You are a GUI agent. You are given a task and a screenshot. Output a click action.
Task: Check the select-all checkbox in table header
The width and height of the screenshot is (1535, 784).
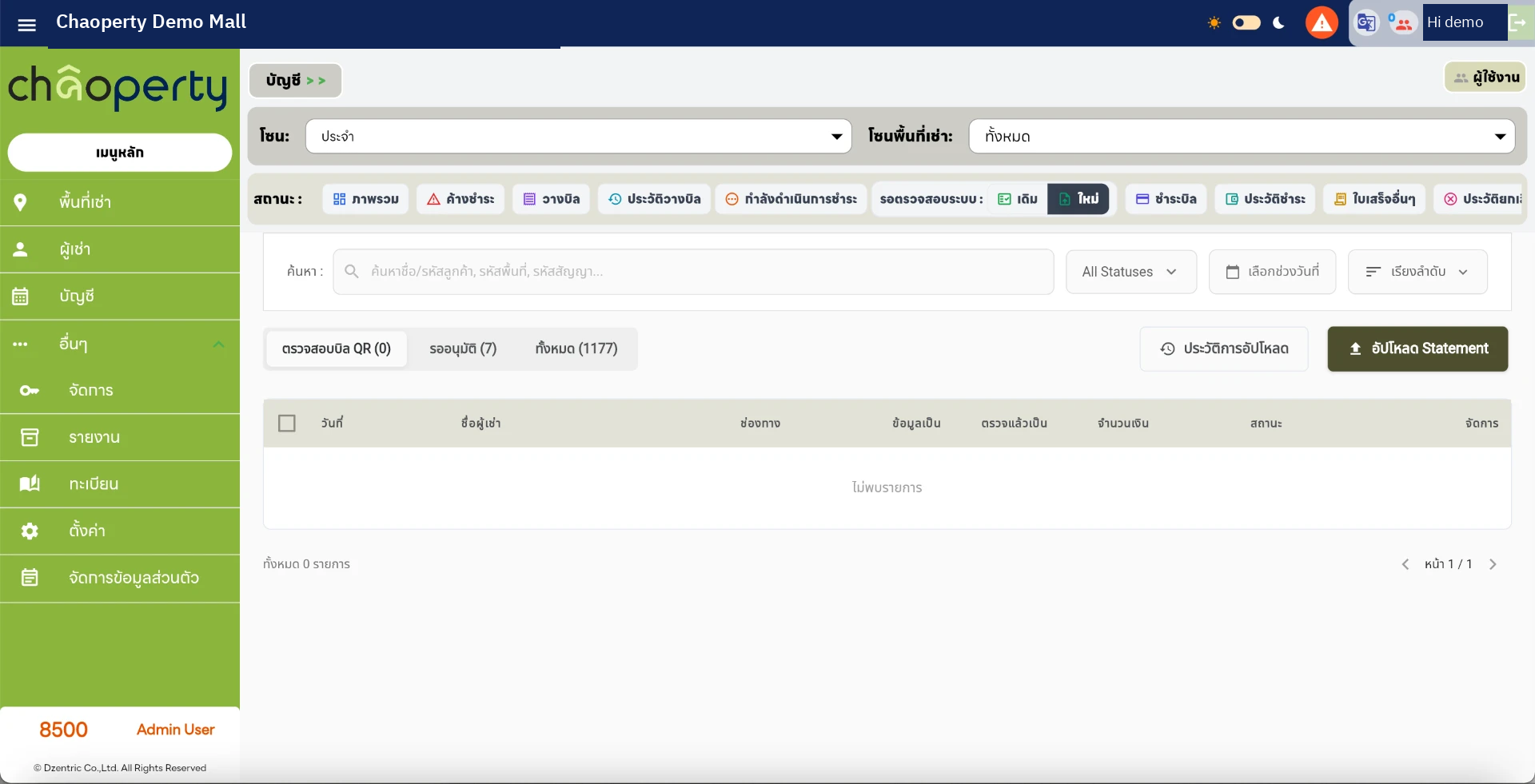(287, 423)
